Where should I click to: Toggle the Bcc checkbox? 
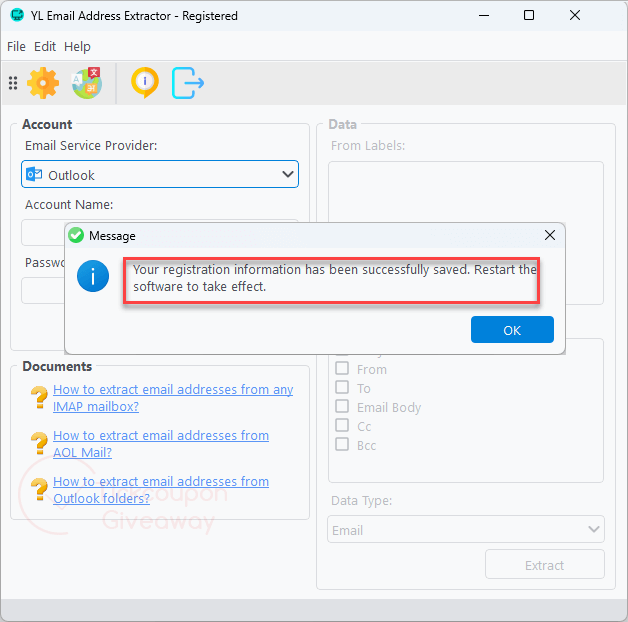[x=342, y=444]
